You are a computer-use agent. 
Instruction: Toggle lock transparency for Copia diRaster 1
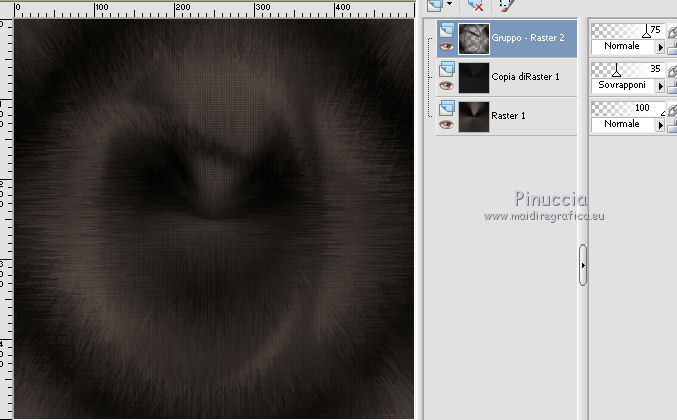tap(672, 87)
